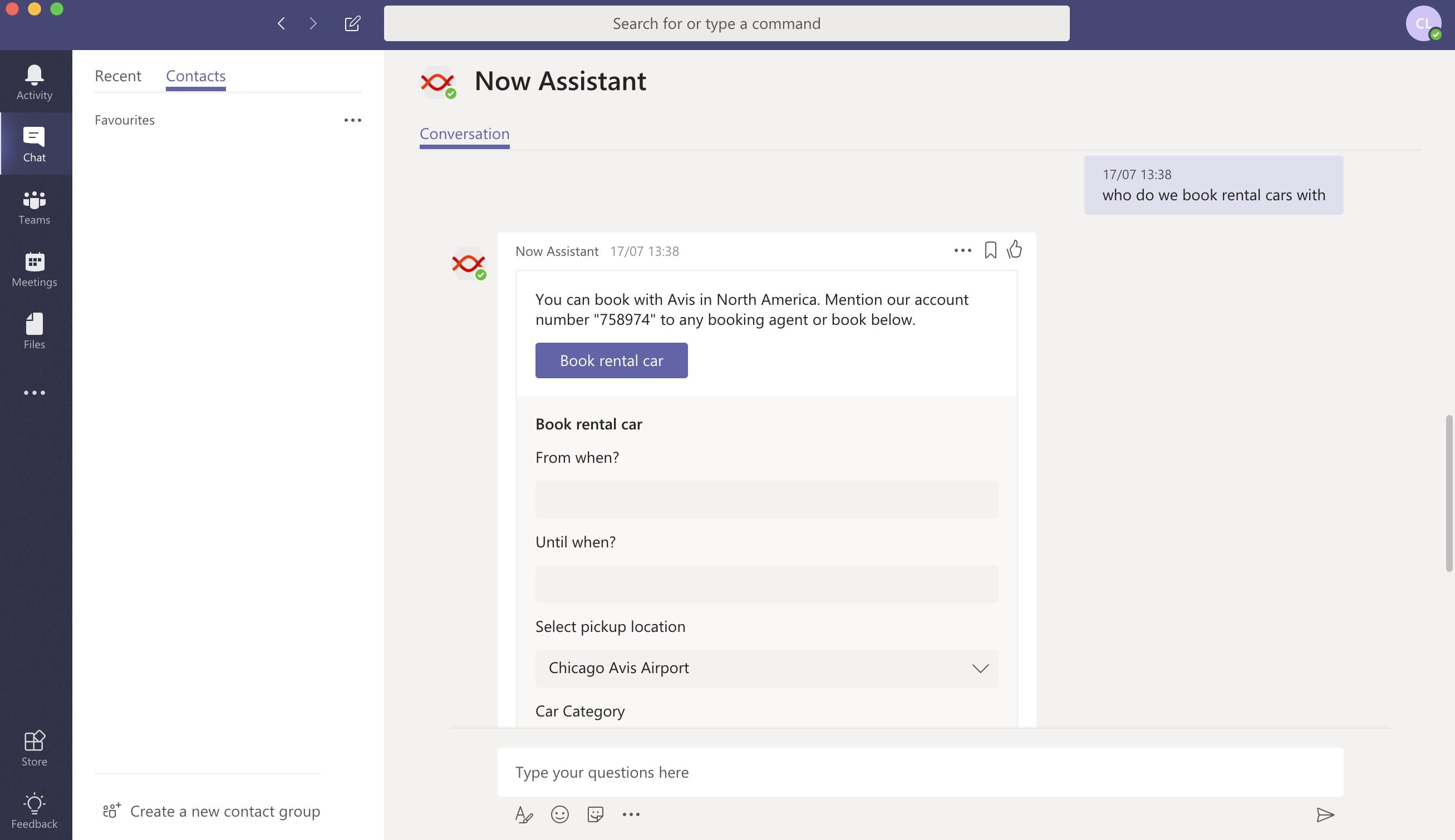The width and height of the screenshot is (1455, 840).
Task: Click the 'Select pickup location' label
Action: (610, 626)
